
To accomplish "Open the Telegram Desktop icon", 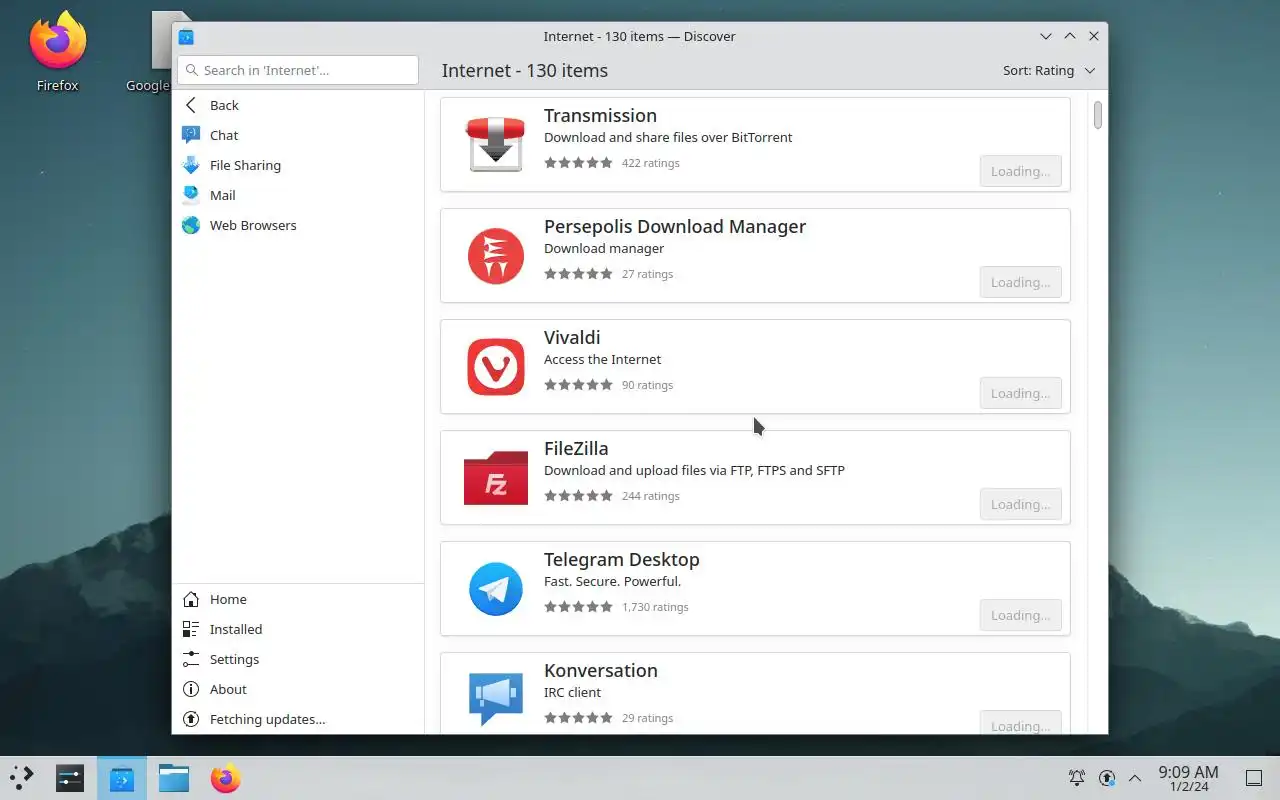I will [x=496, y=588].
